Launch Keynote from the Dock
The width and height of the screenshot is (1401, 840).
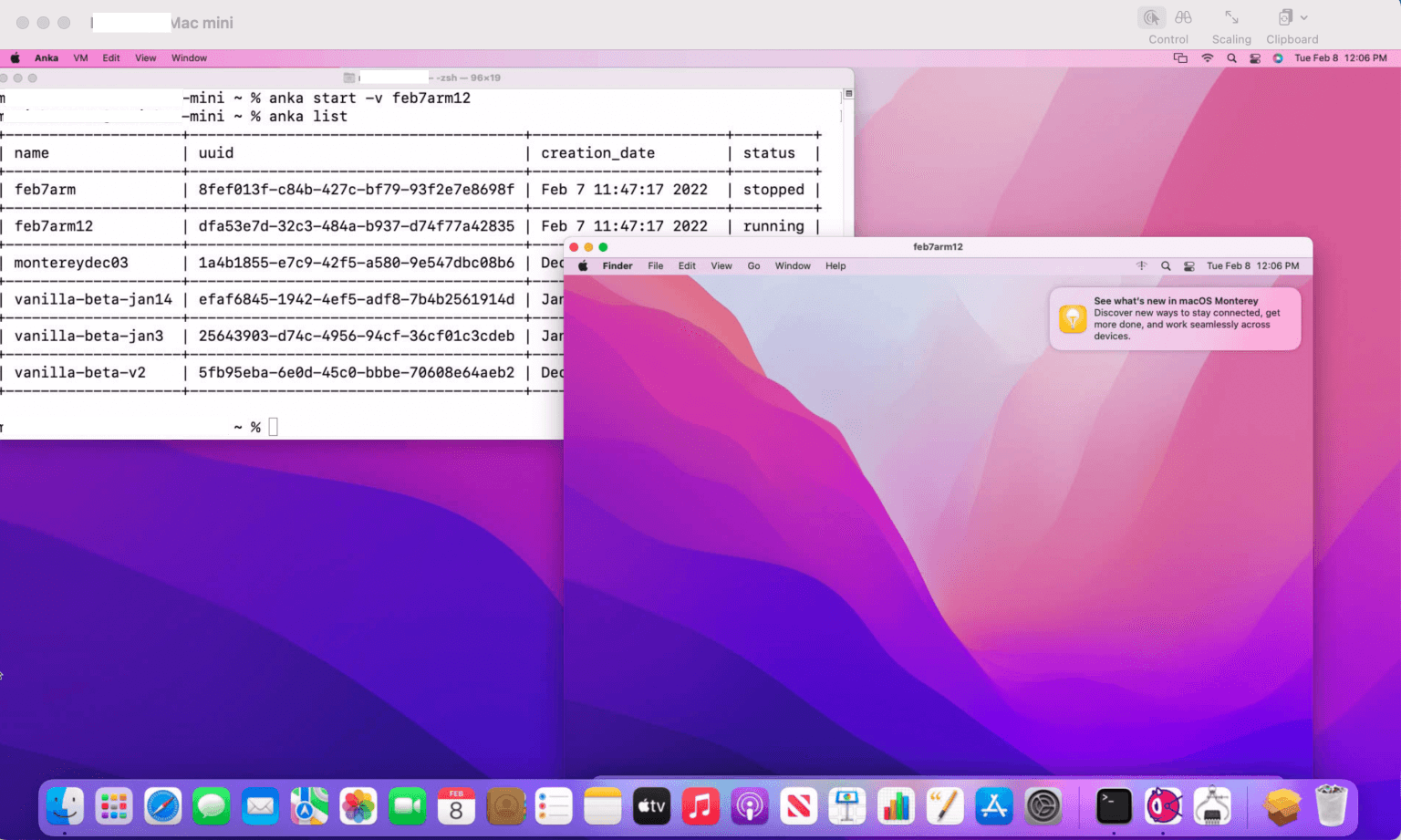[847, 806]
